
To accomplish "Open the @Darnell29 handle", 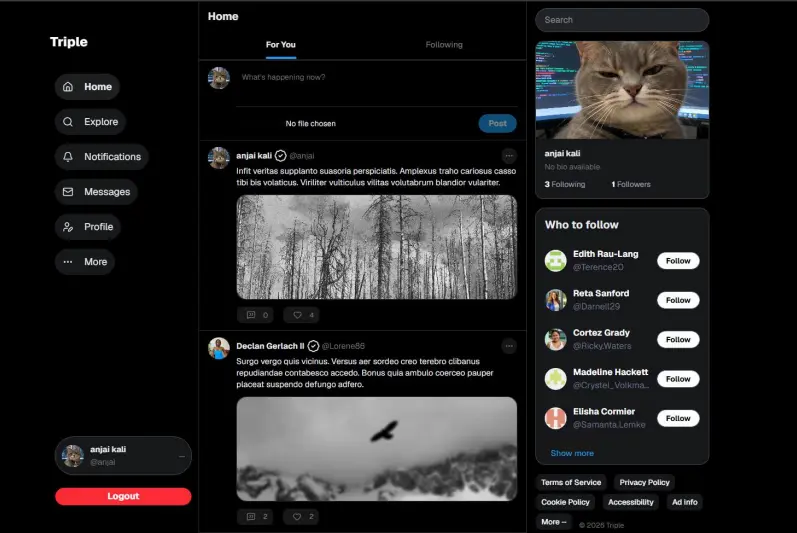I will pyautogui.click(x=596, y=307).
